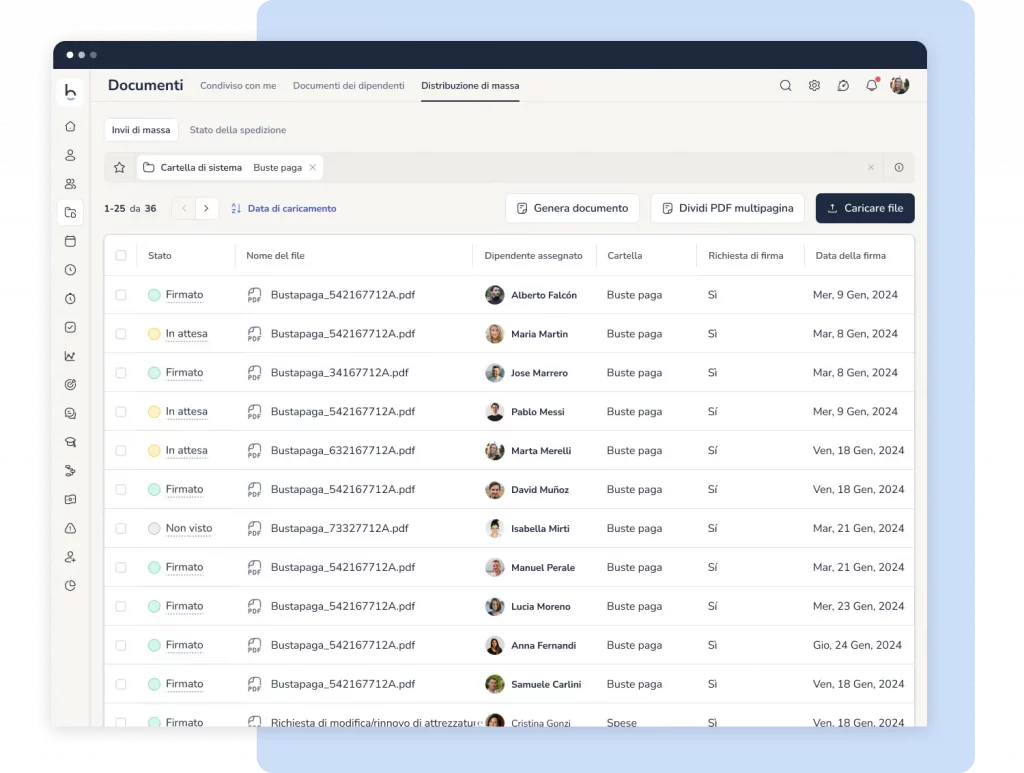Image resolution: width=1024 pixels, height=773 pixels.
Task: Open the notifications bell
Action: point(871,86)
